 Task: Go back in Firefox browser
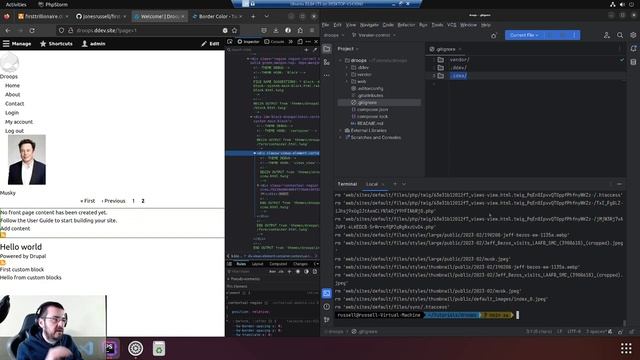(8, 30)
